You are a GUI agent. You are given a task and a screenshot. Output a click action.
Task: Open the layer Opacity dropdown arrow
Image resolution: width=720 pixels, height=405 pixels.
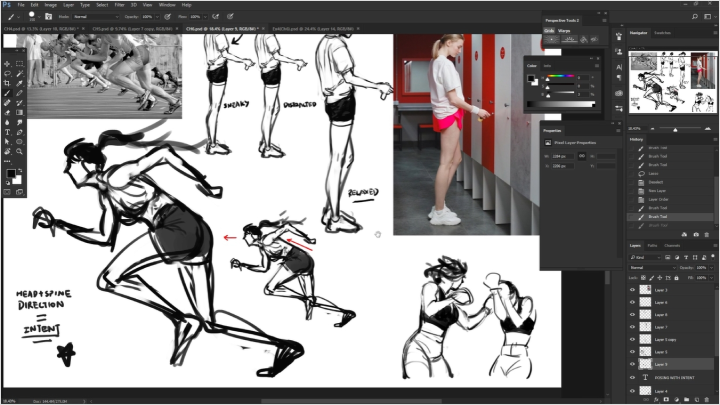711,267
